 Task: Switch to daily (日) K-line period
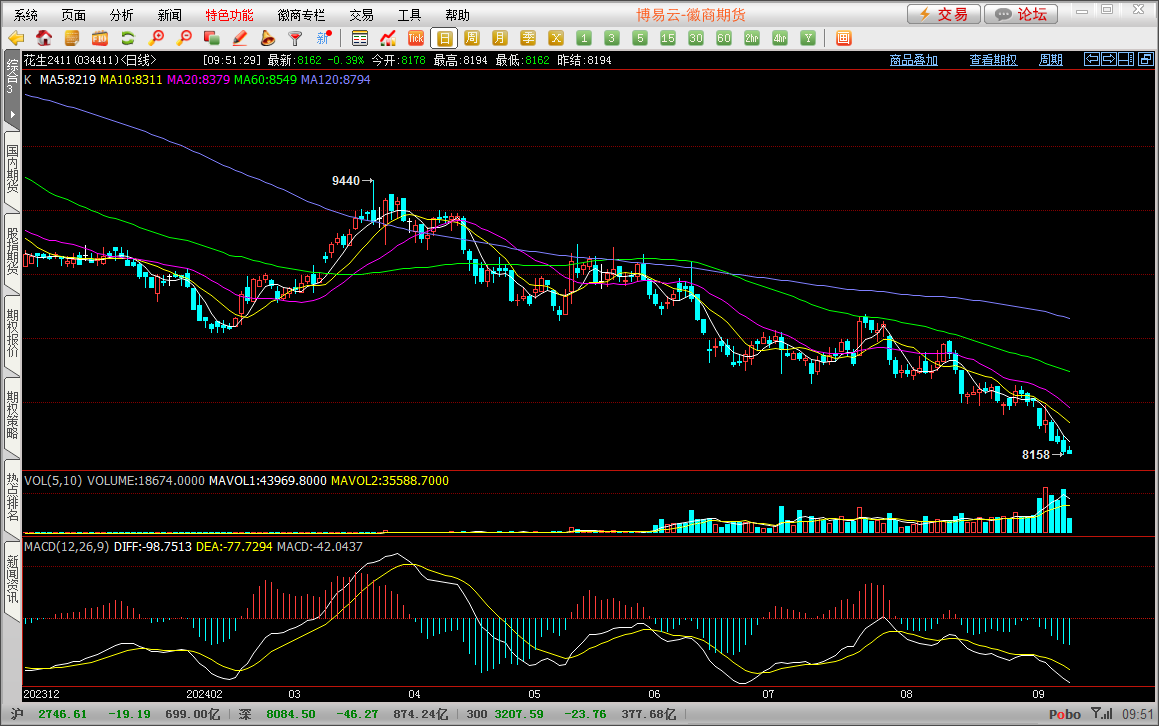[x=444, y=38]
